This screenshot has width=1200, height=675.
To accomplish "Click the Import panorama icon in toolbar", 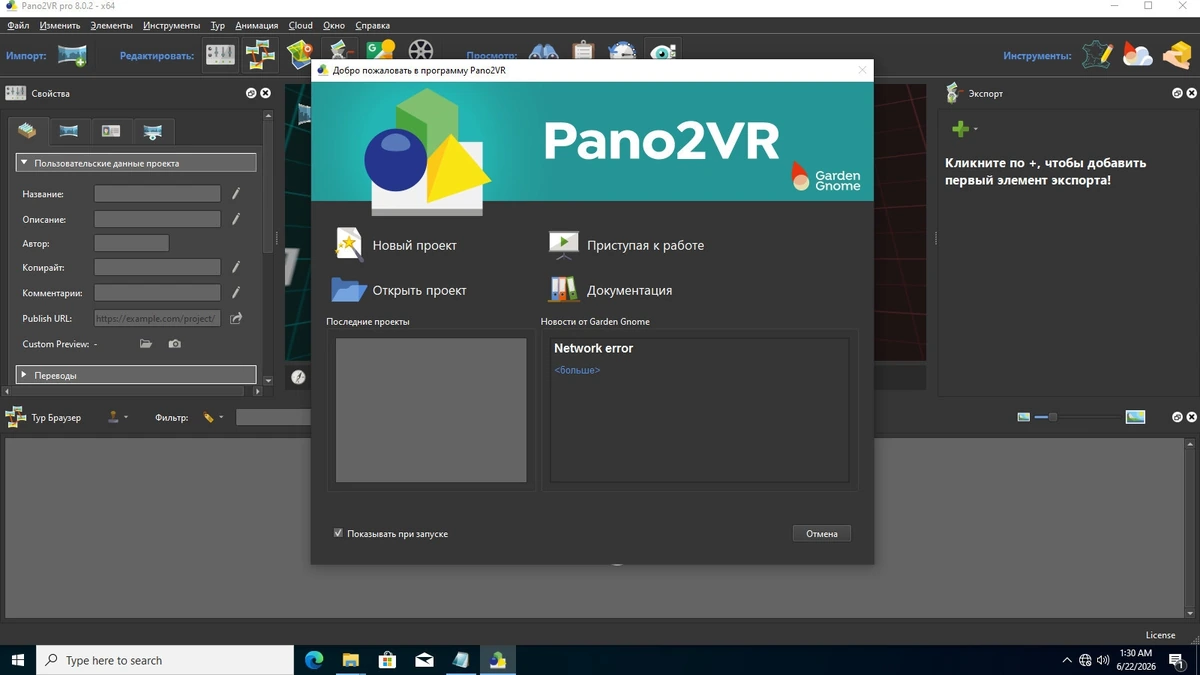I will [72, 55].
